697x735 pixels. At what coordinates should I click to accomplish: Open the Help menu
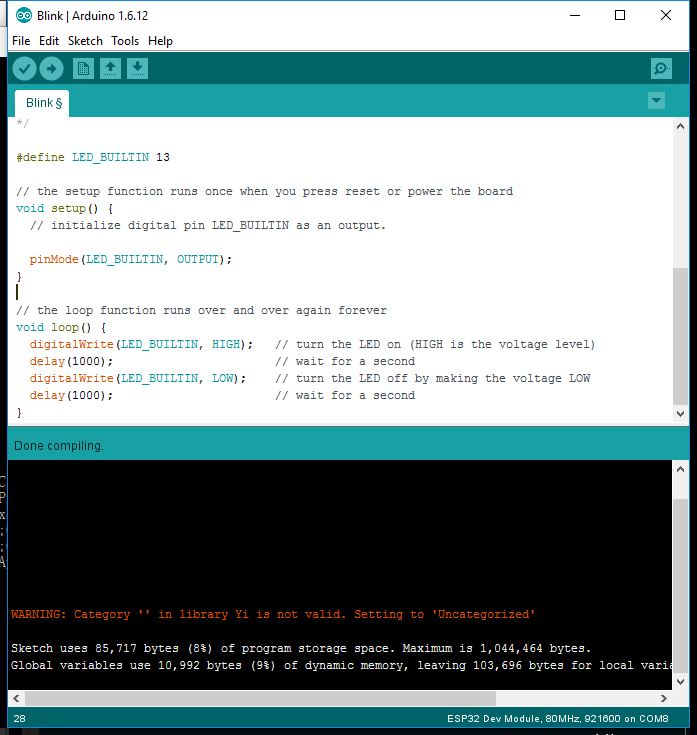[x=160, y=41]
